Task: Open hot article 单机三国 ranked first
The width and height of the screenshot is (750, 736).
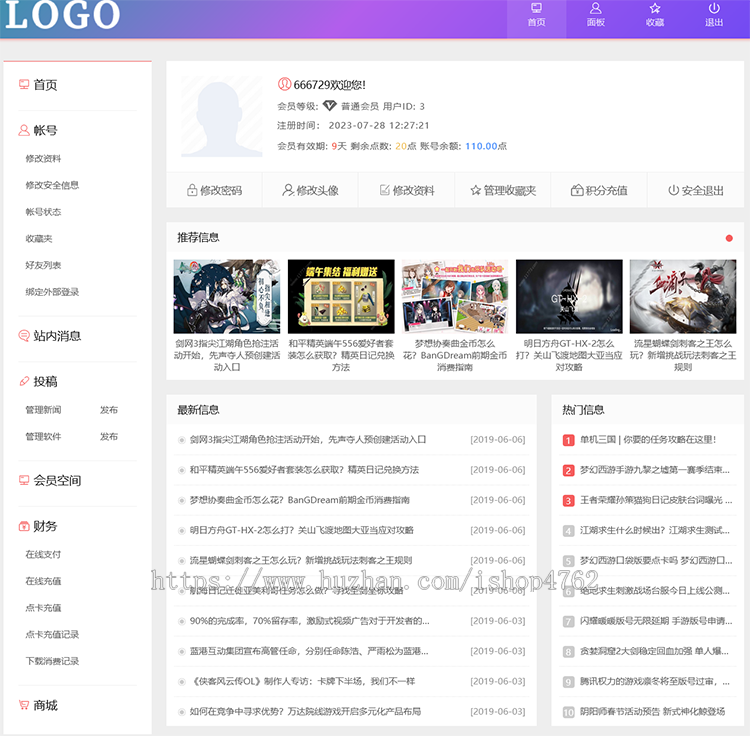Action: (x=648, y=439)
